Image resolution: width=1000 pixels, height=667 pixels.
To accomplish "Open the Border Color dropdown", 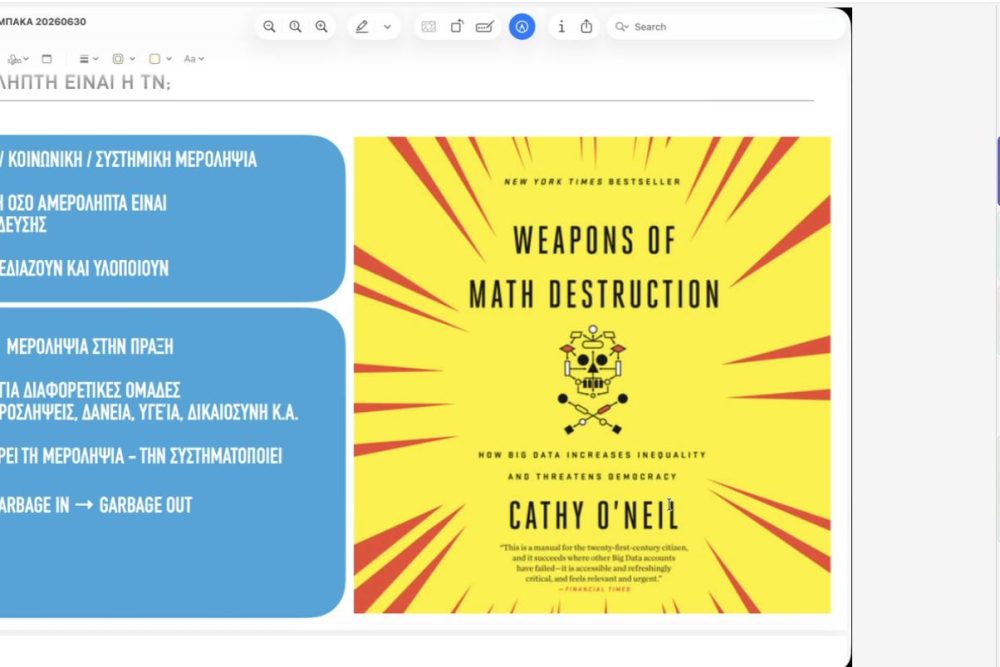I will coord(124,59).
